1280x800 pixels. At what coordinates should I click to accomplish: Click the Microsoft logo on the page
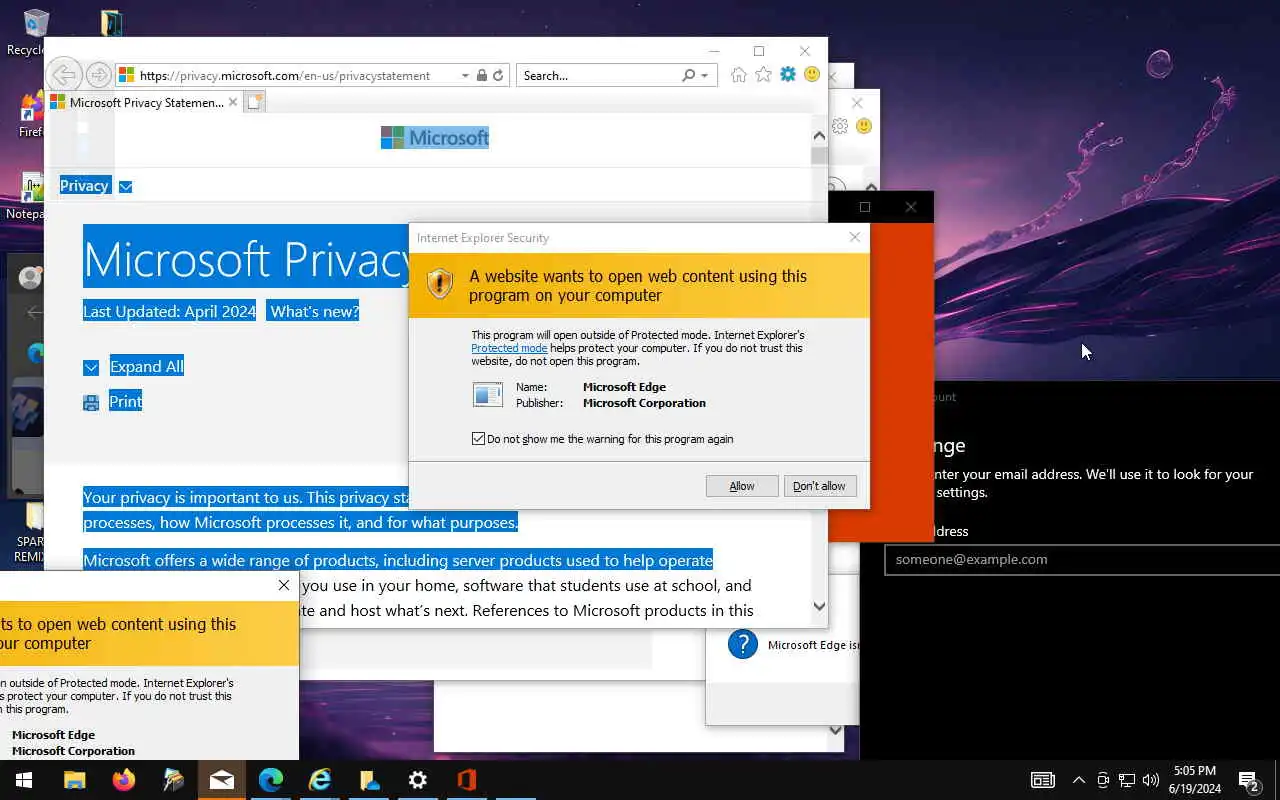pyautogui.click(x=435, y=138)
